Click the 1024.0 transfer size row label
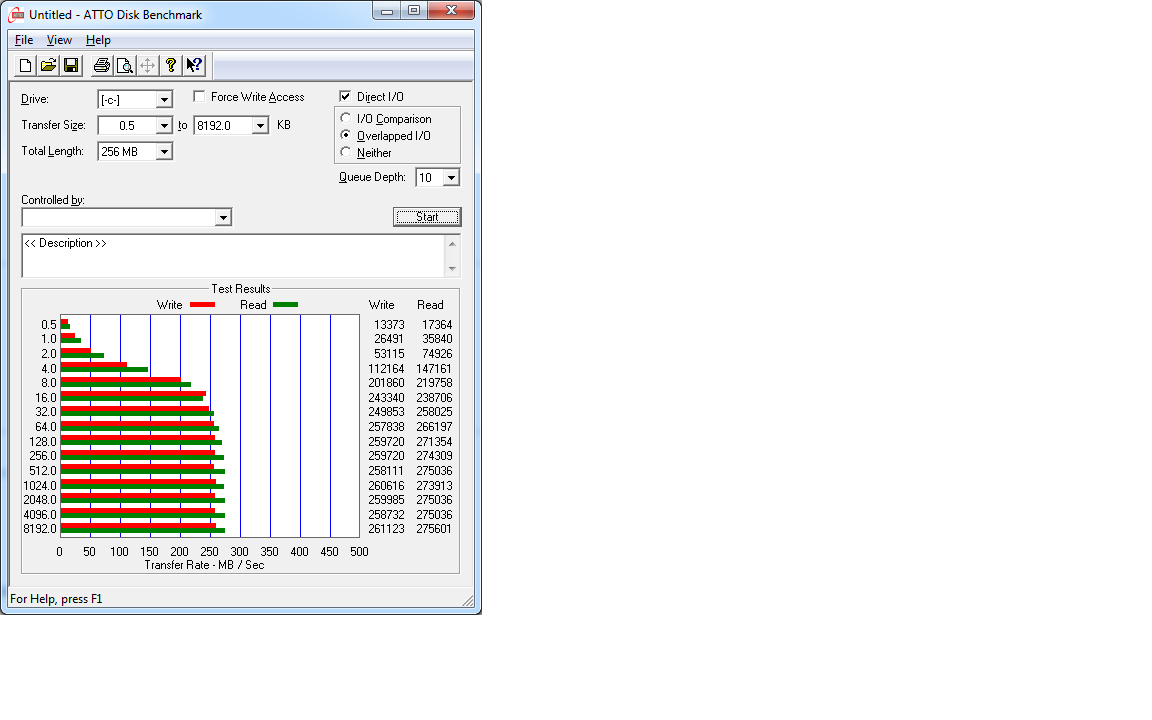1152x720 pixels. pos(40,485)
